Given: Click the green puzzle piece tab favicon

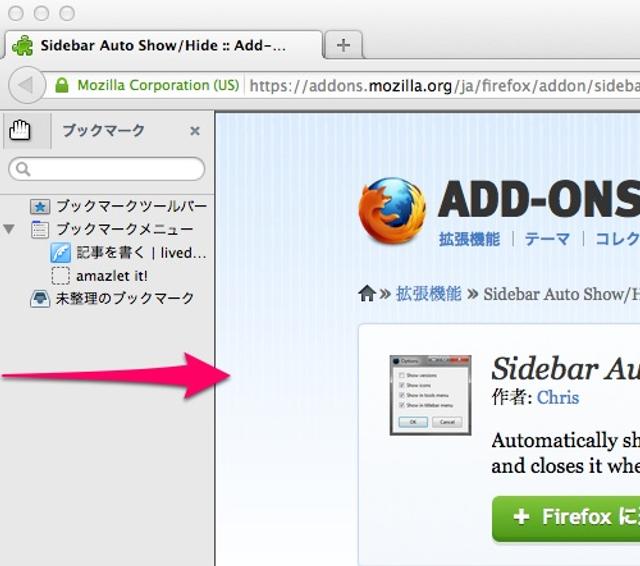Looking at the screenshot, I should [23, 45].
